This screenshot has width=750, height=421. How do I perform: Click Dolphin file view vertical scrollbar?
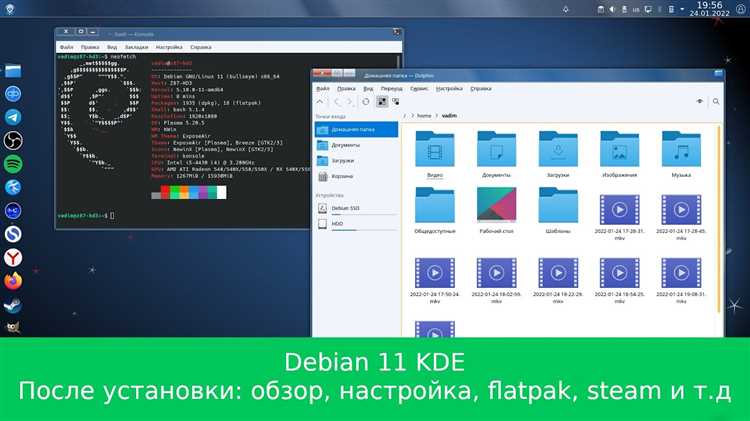[x=718, y=219]
